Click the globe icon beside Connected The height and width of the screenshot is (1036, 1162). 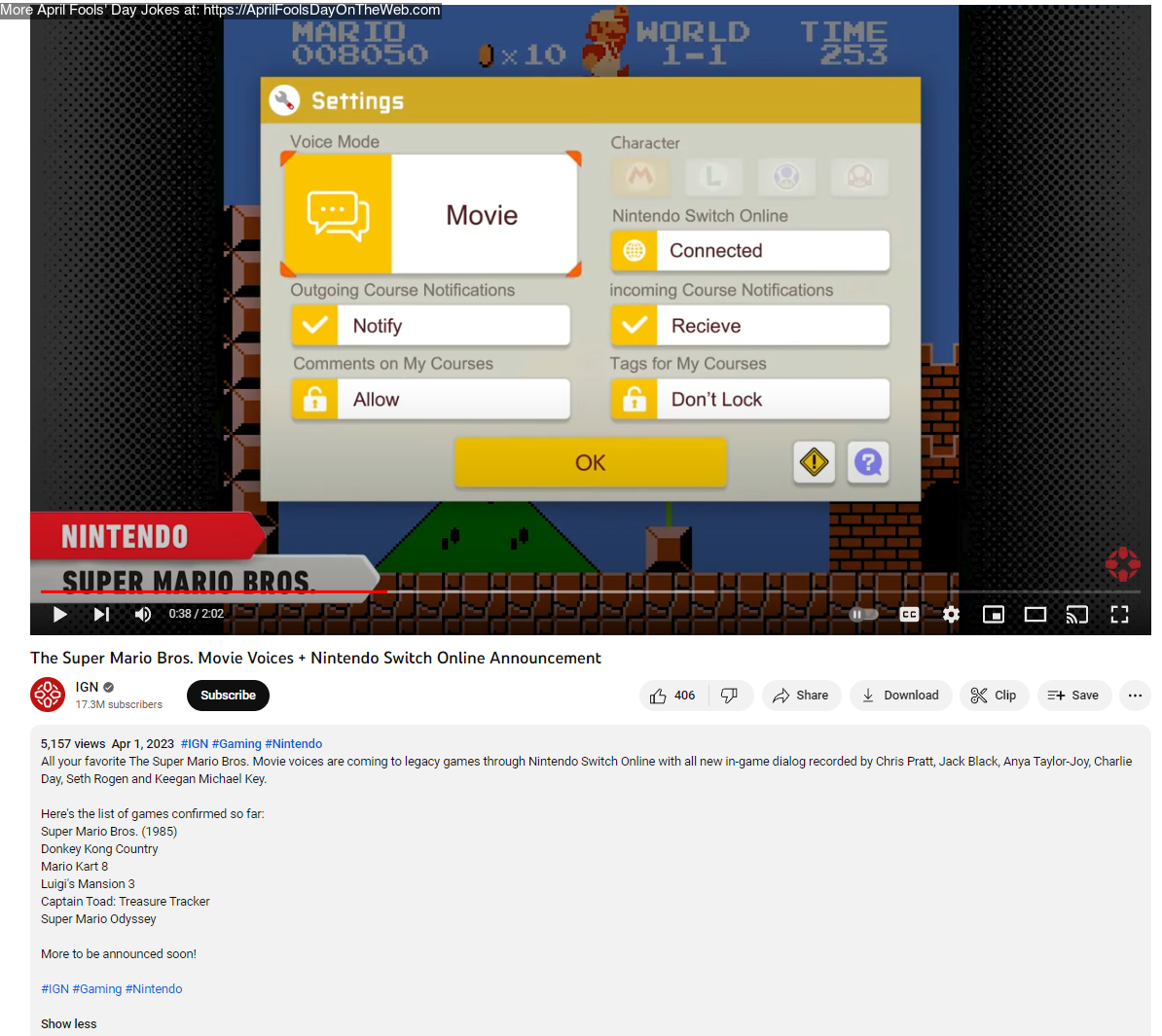pos(634,250)
